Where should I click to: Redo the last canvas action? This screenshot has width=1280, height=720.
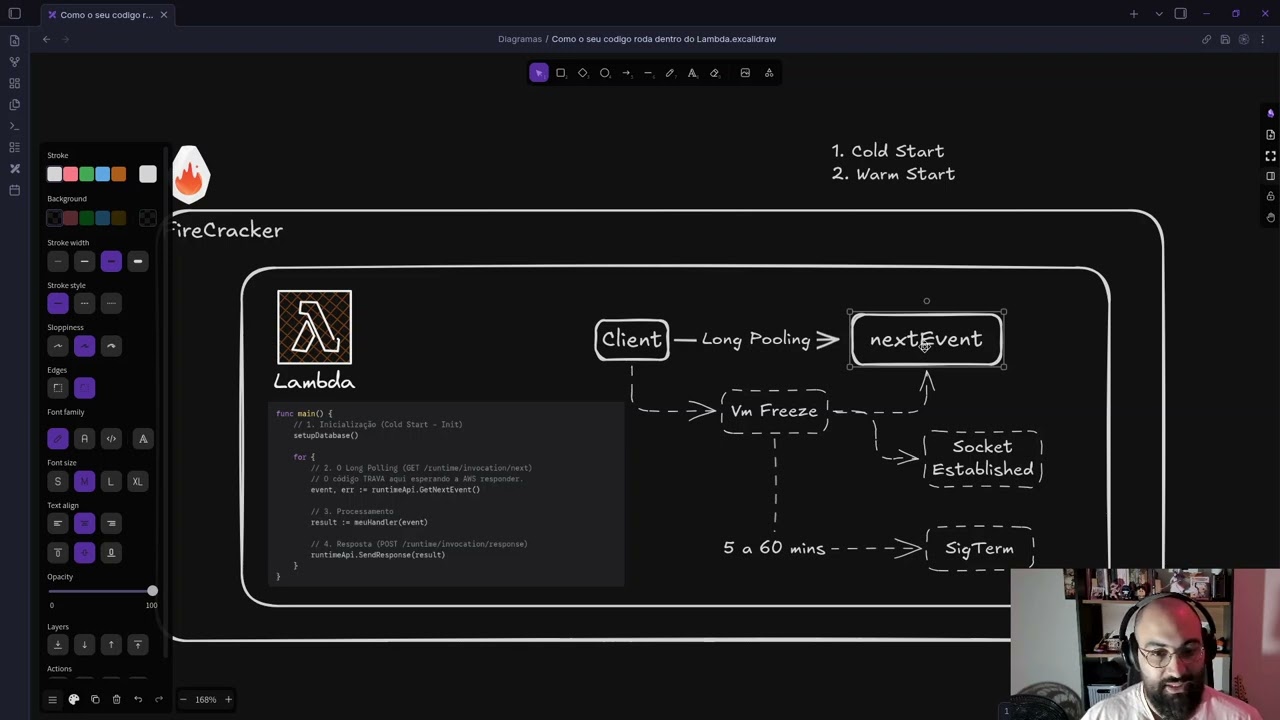[159, 699]
